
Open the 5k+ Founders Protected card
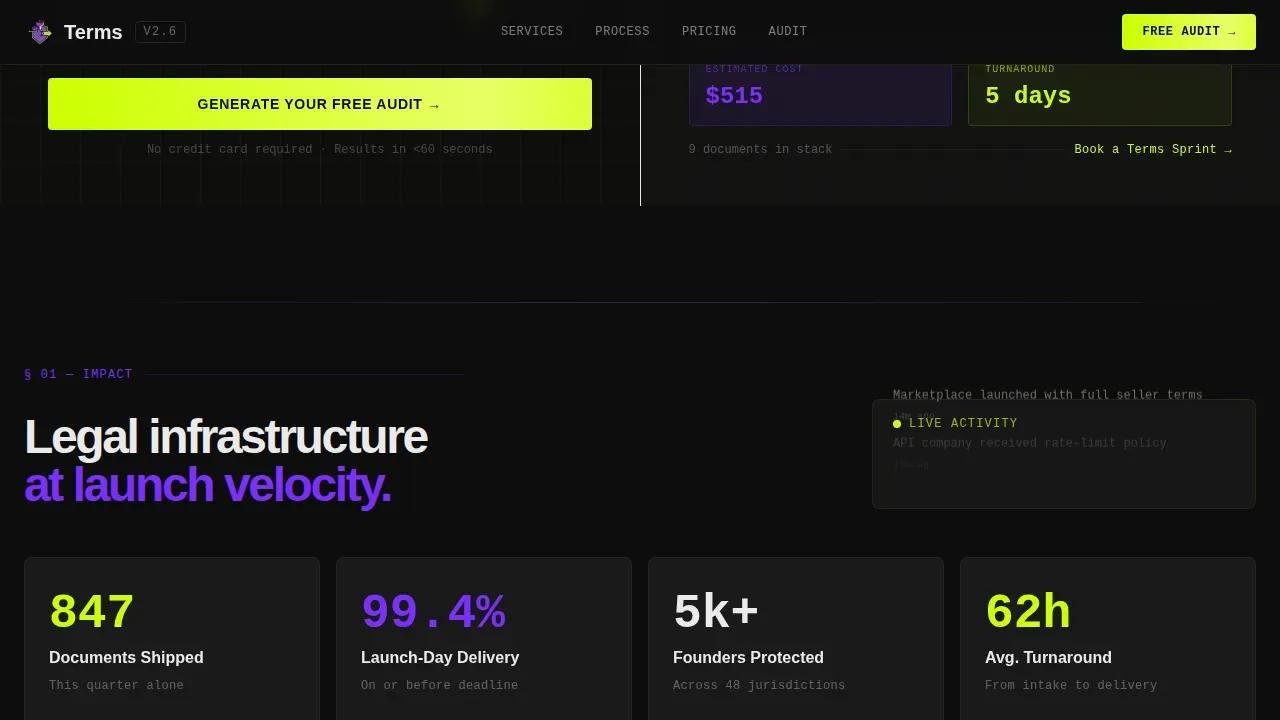[x=796, y=639]
